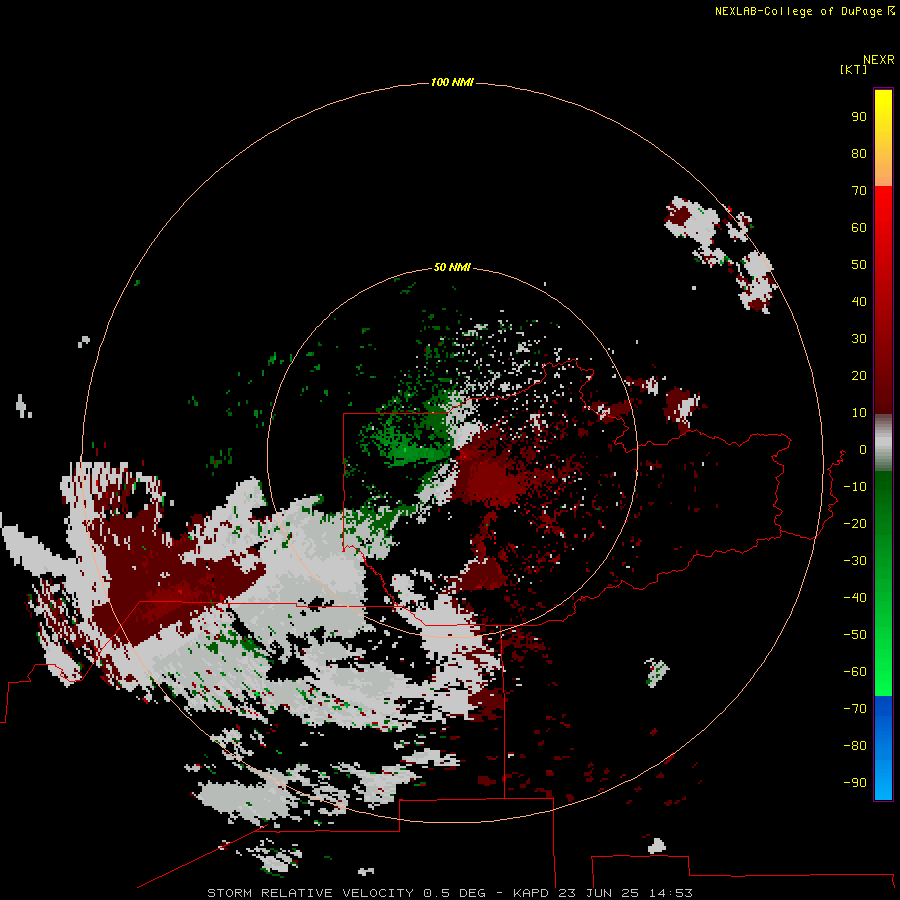
Task: Click the -50 value on velocity scale
Action: 855,635
